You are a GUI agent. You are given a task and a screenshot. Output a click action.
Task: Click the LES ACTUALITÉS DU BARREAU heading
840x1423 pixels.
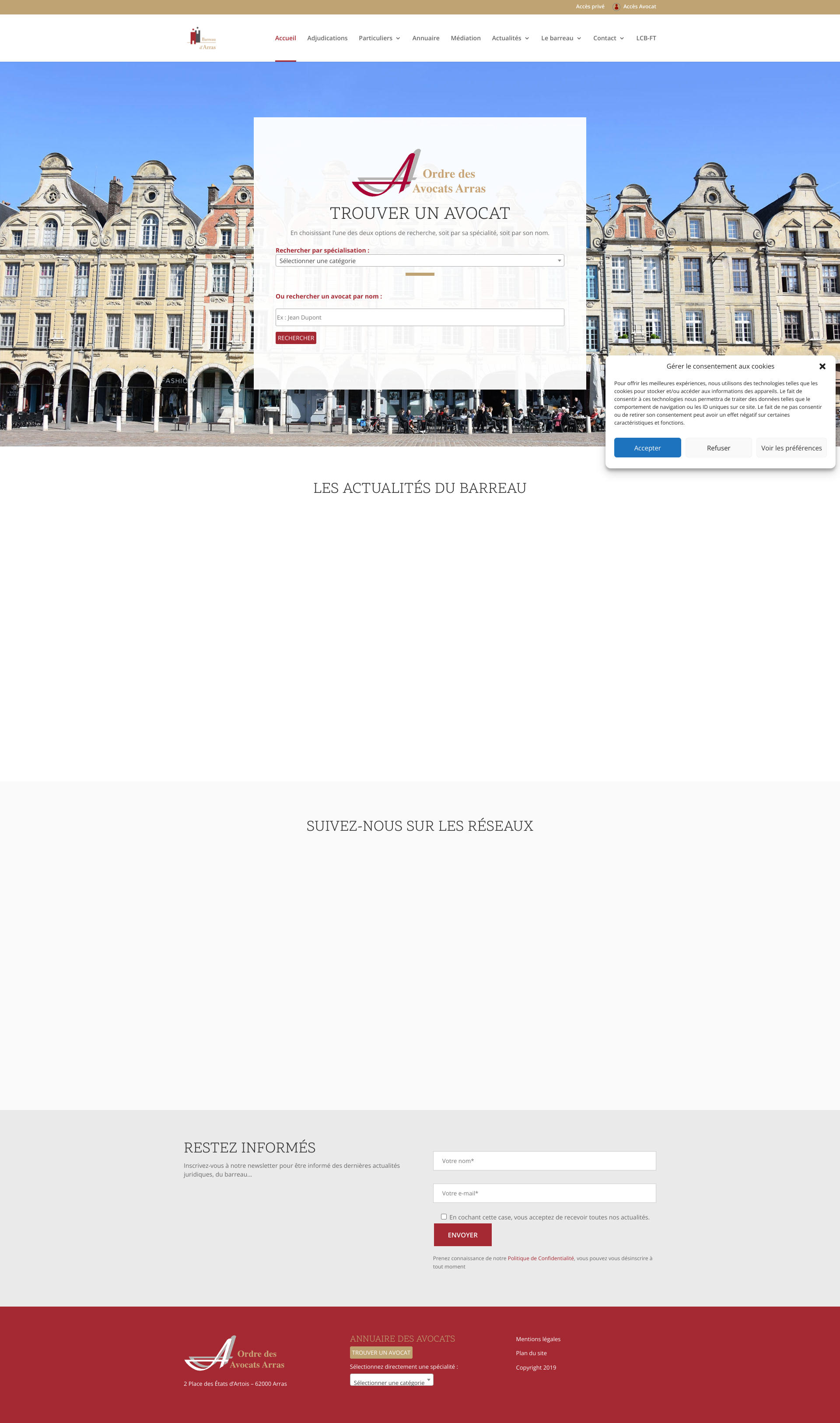click(420, 488)
